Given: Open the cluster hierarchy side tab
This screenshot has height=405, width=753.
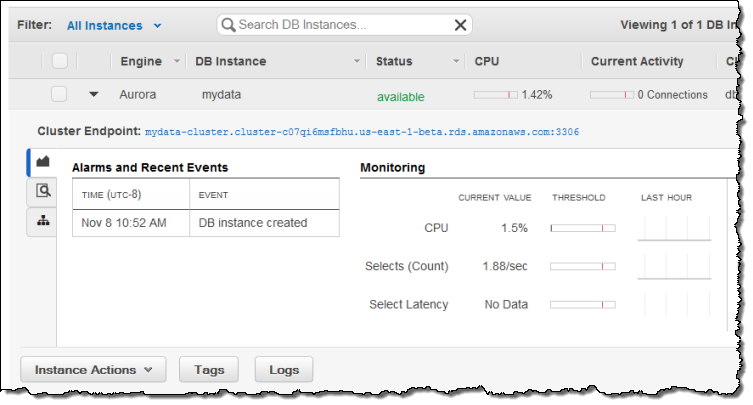Looking at the screenshot, I should tap(43, 221).
